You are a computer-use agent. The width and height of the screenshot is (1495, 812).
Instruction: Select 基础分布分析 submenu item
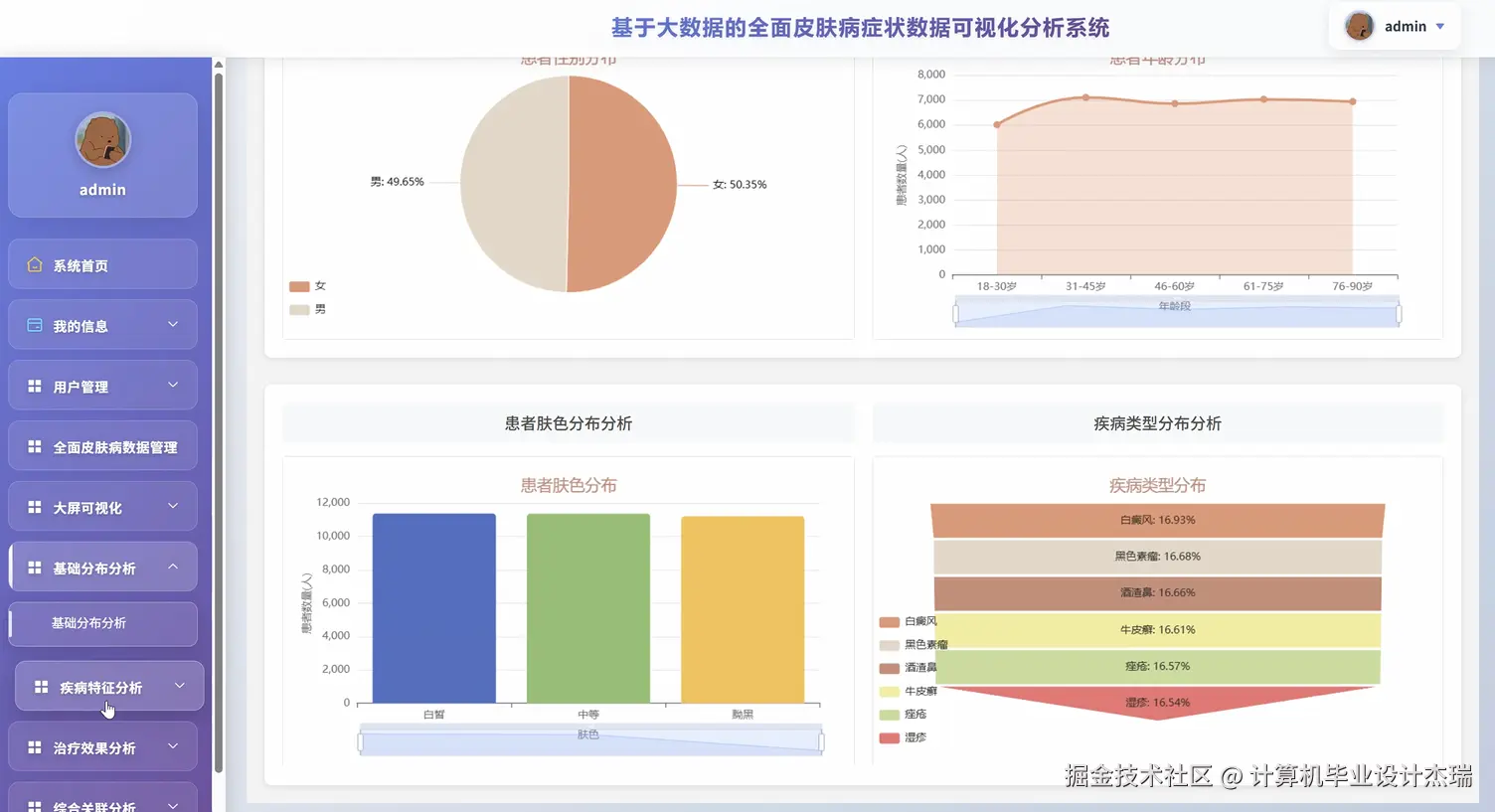point(103,624)
